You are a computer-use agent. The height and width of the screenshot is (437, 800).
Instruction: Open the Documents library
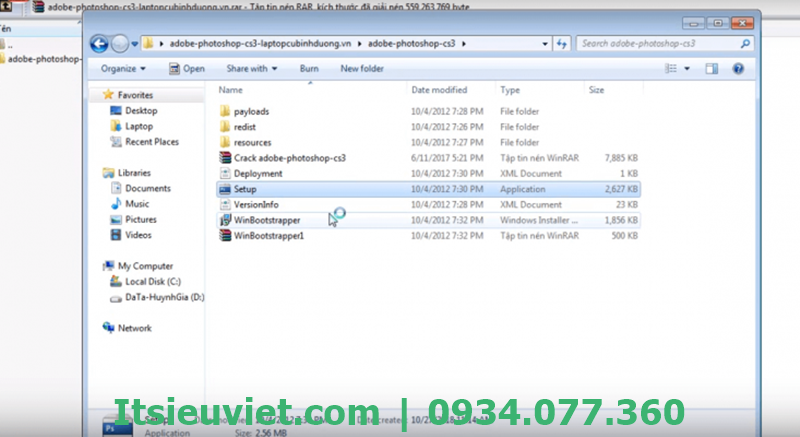[x=148, y=189]
